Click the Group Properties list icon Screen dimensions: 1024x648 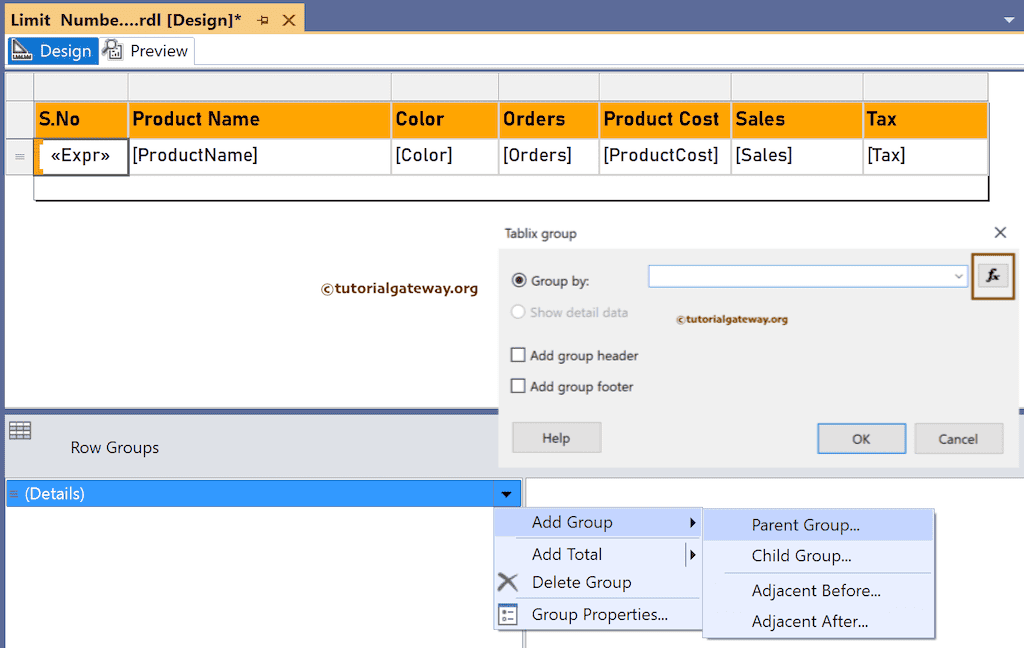coord(507,615)
